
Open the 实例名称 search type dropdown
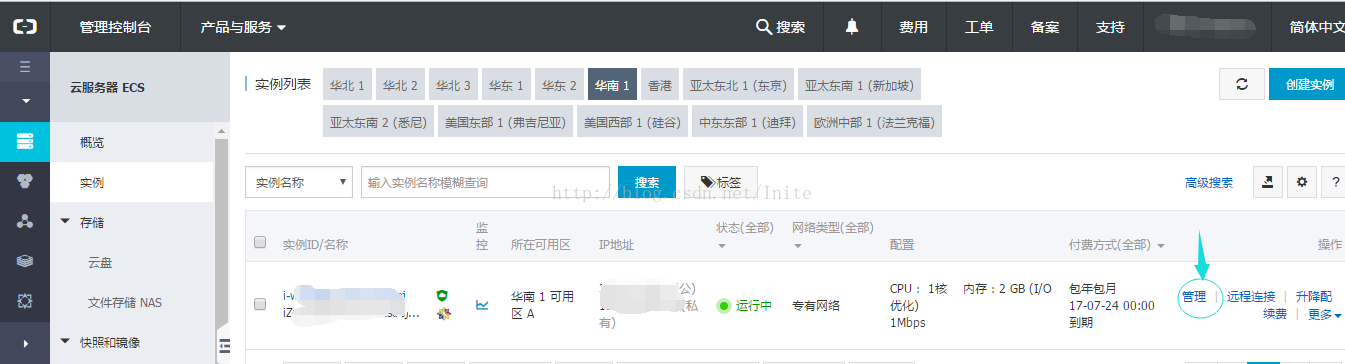coord(299,182)
